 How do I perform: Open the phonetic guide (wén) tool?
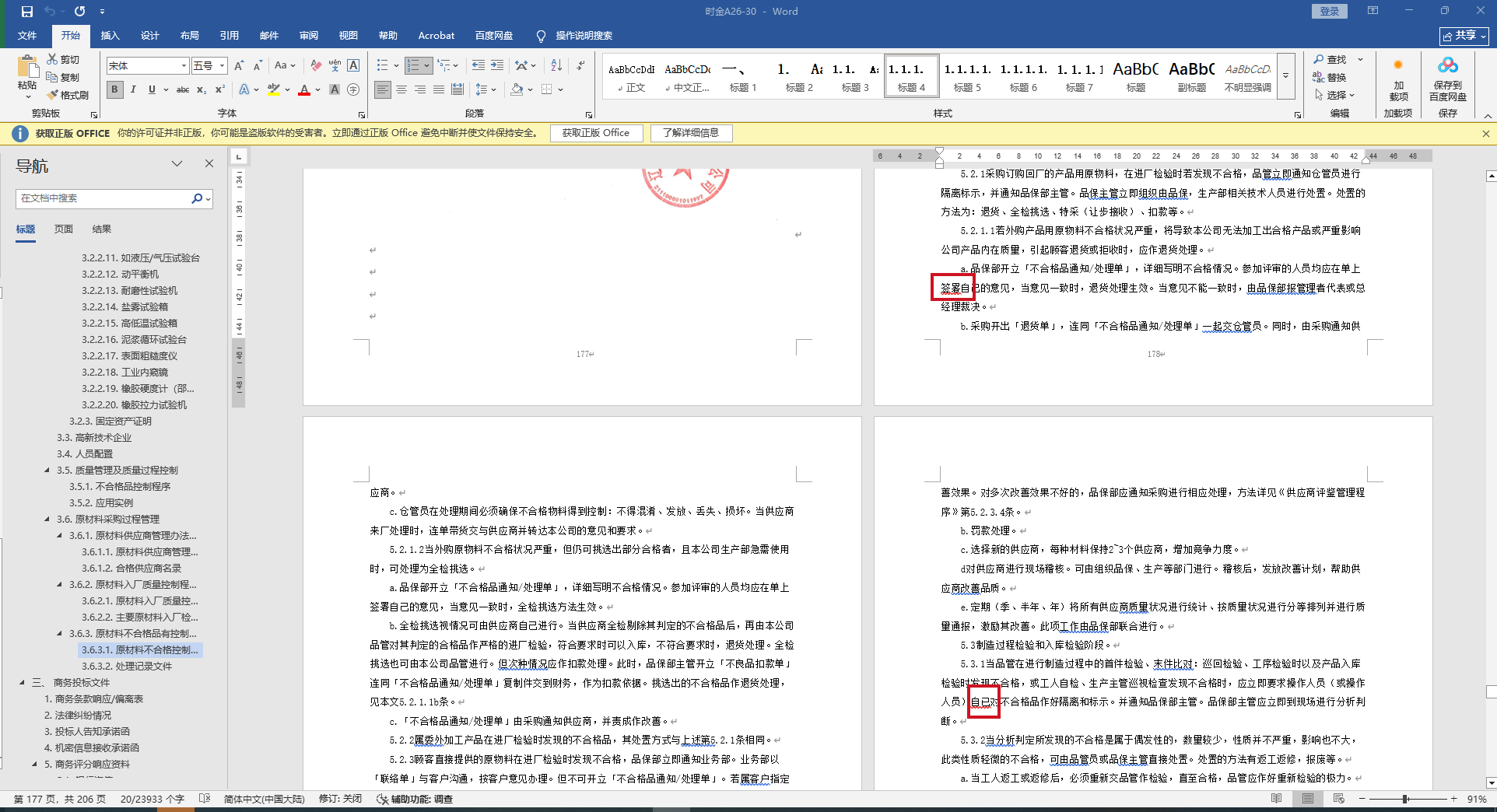coord(335,66)
